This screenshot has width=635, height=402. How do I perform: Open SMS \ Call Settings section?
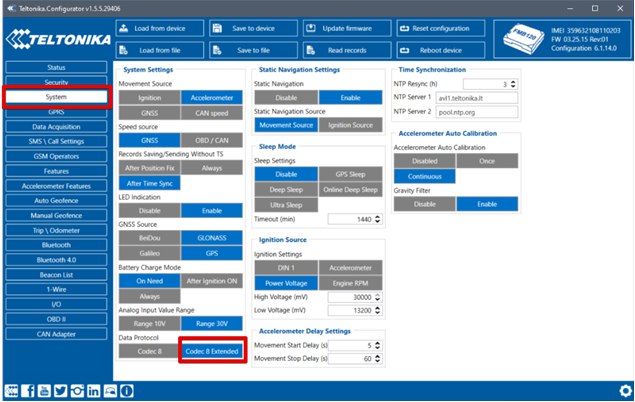(56, 141)
